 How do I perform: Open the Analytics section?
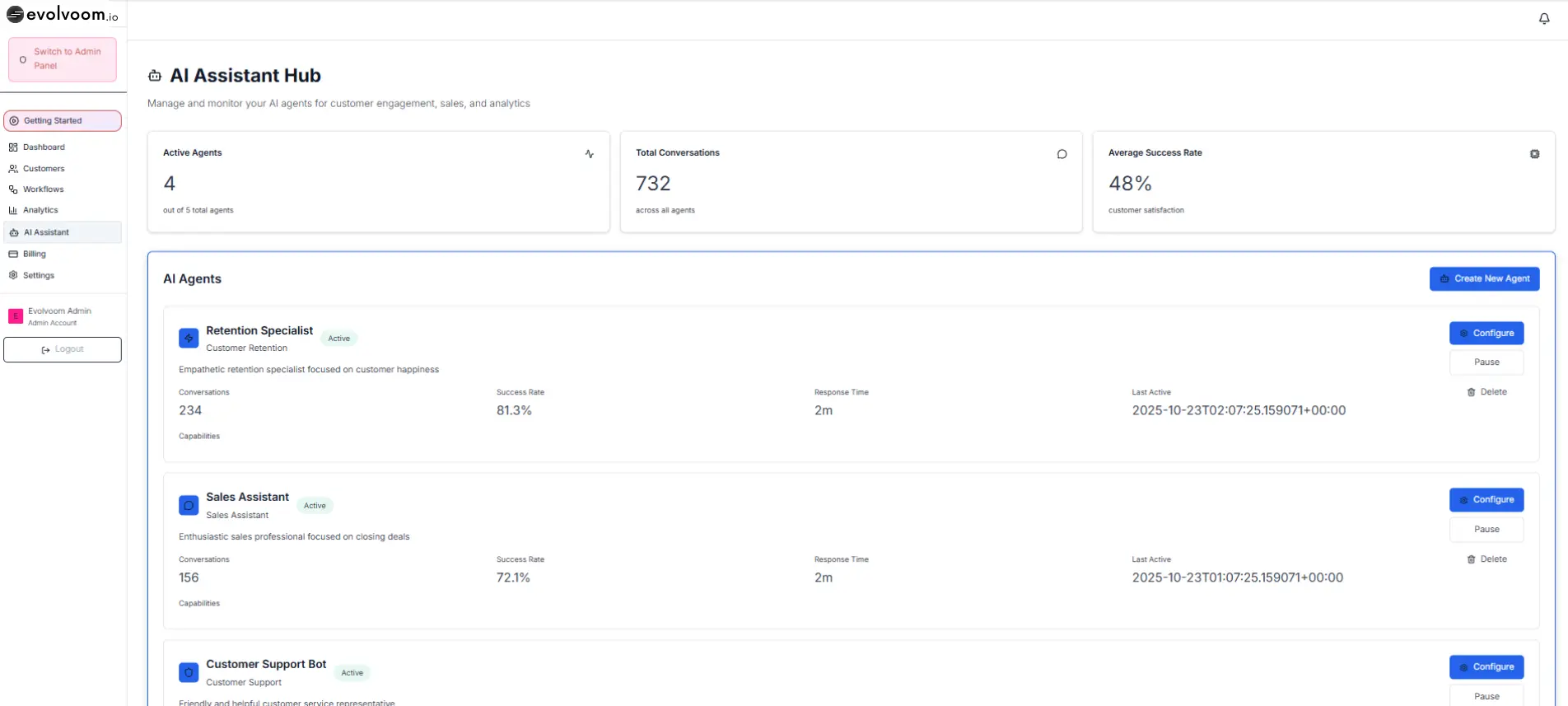point(63,210)
